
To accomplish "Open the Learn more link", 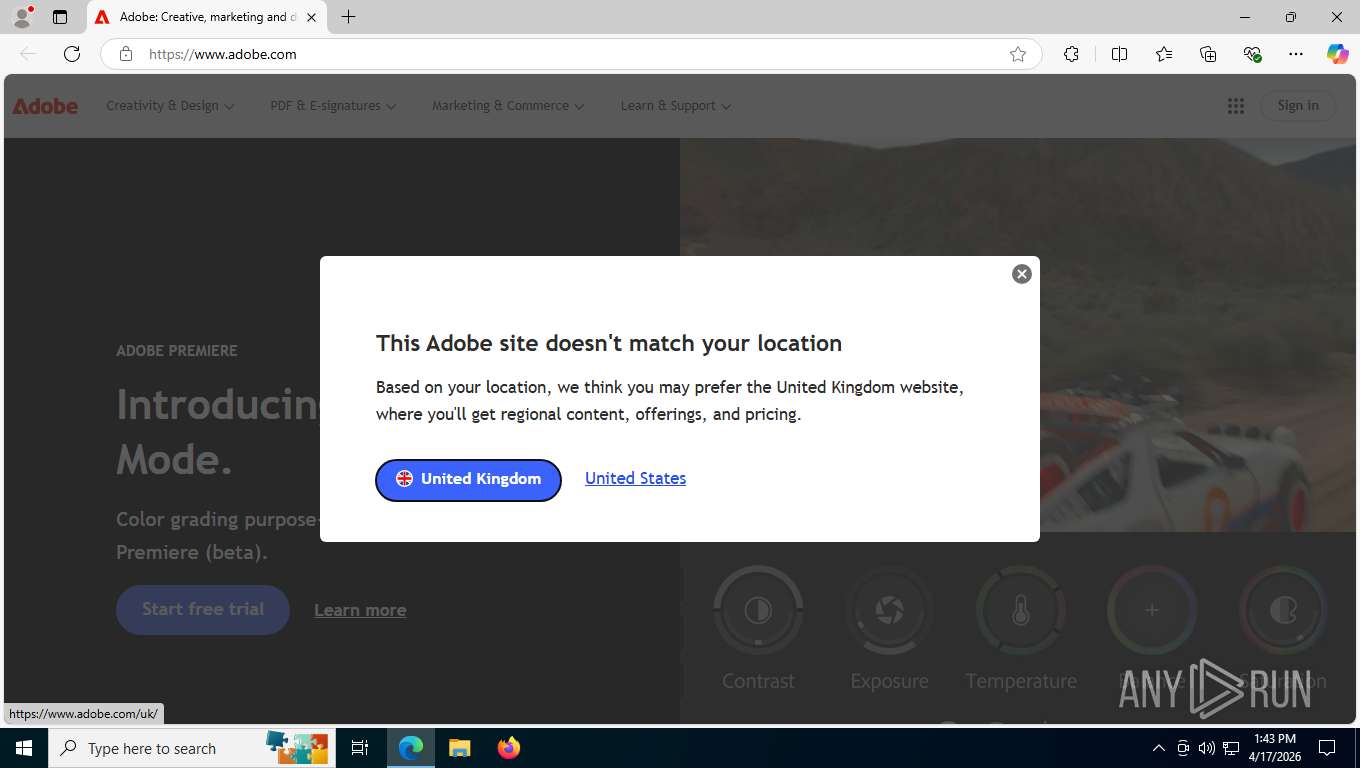I will (360, 610).
